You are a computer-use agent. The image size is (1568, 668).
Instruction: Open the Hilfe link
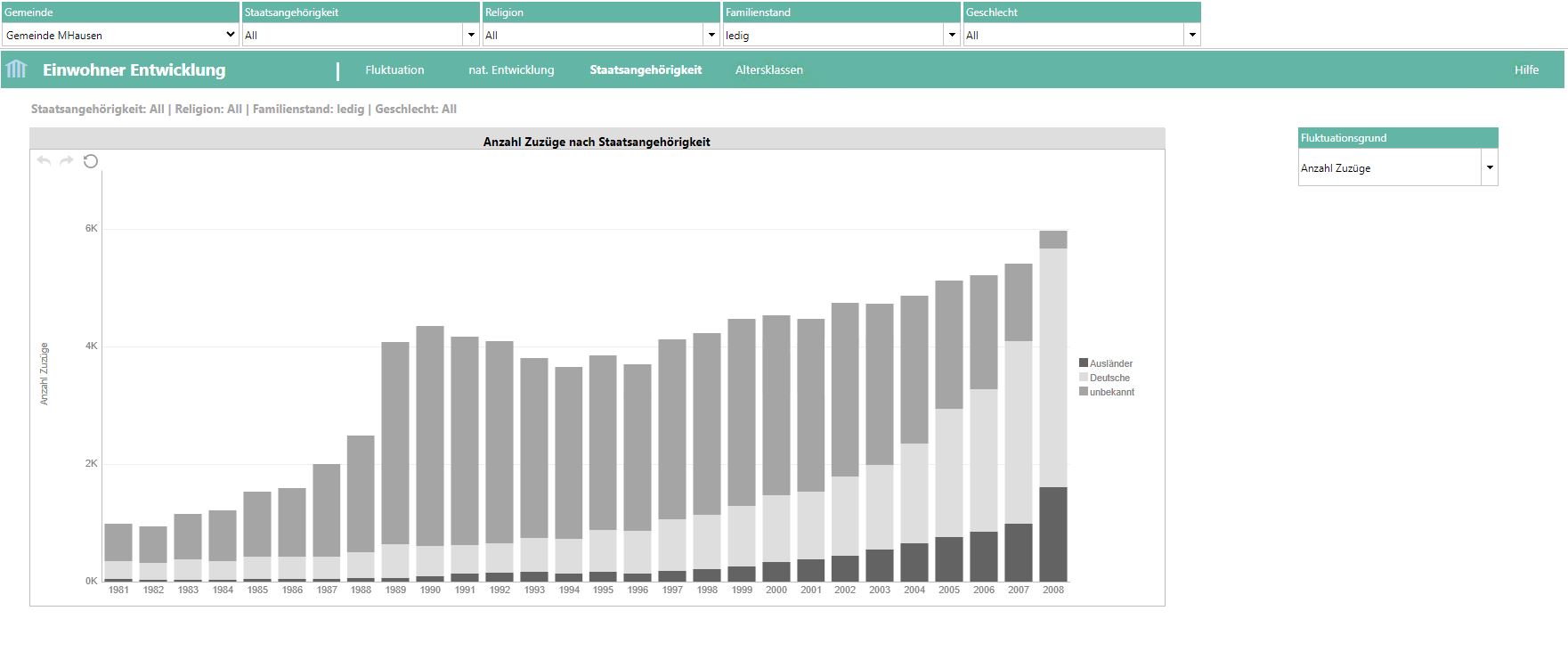[x=1526, y=70]
